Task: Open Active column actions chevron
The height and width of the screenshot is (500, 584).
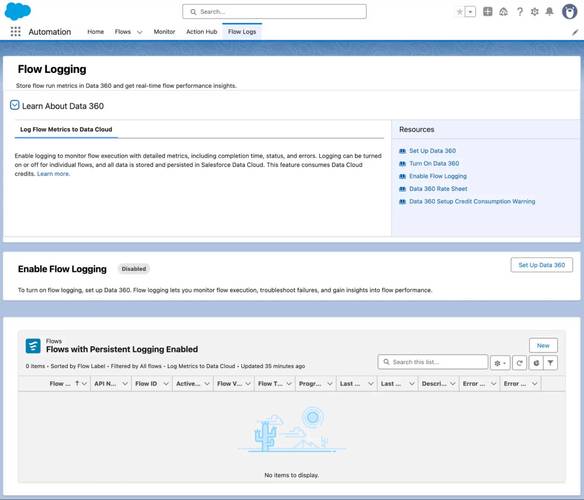Action: (207, 383)
